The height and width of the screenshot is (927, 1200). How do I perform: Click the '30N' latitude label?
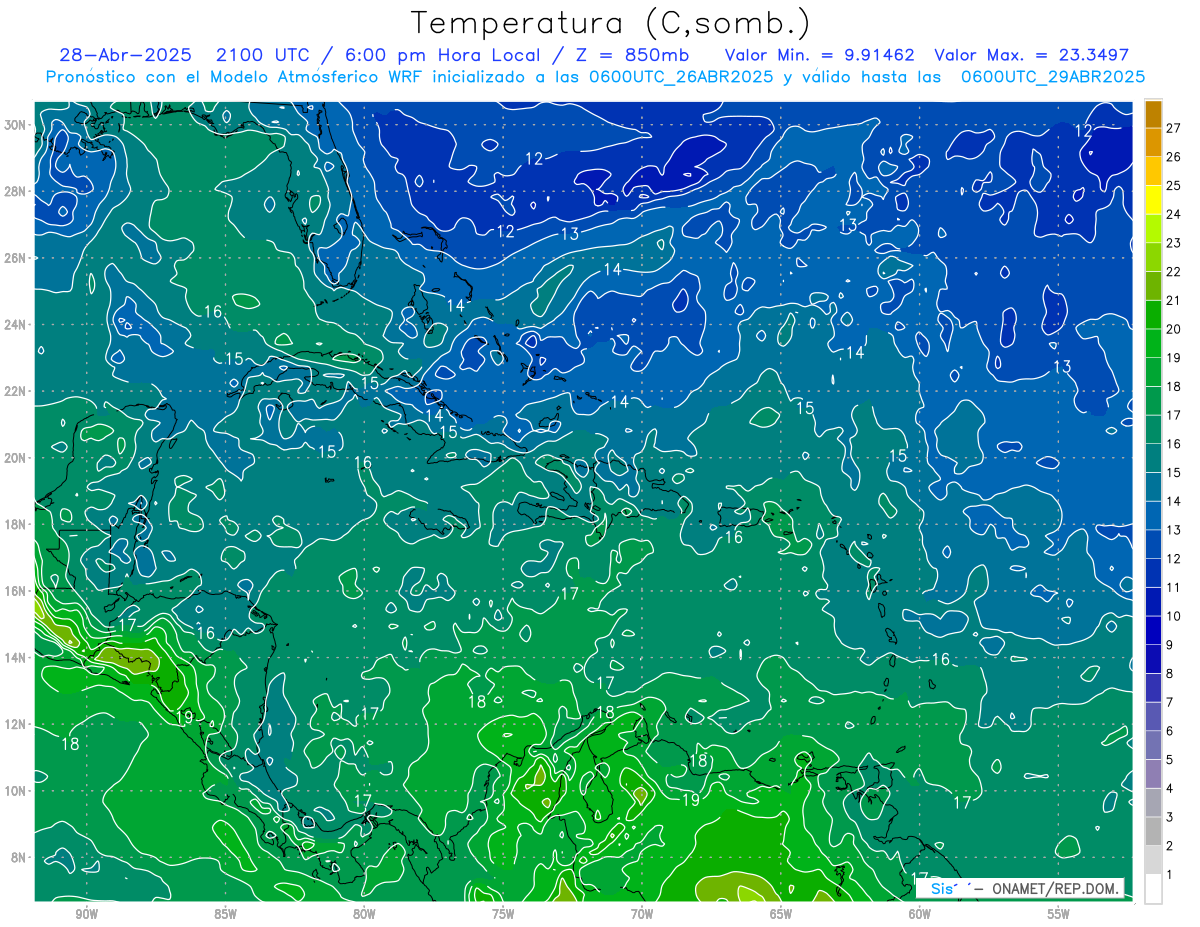[17, 125]
